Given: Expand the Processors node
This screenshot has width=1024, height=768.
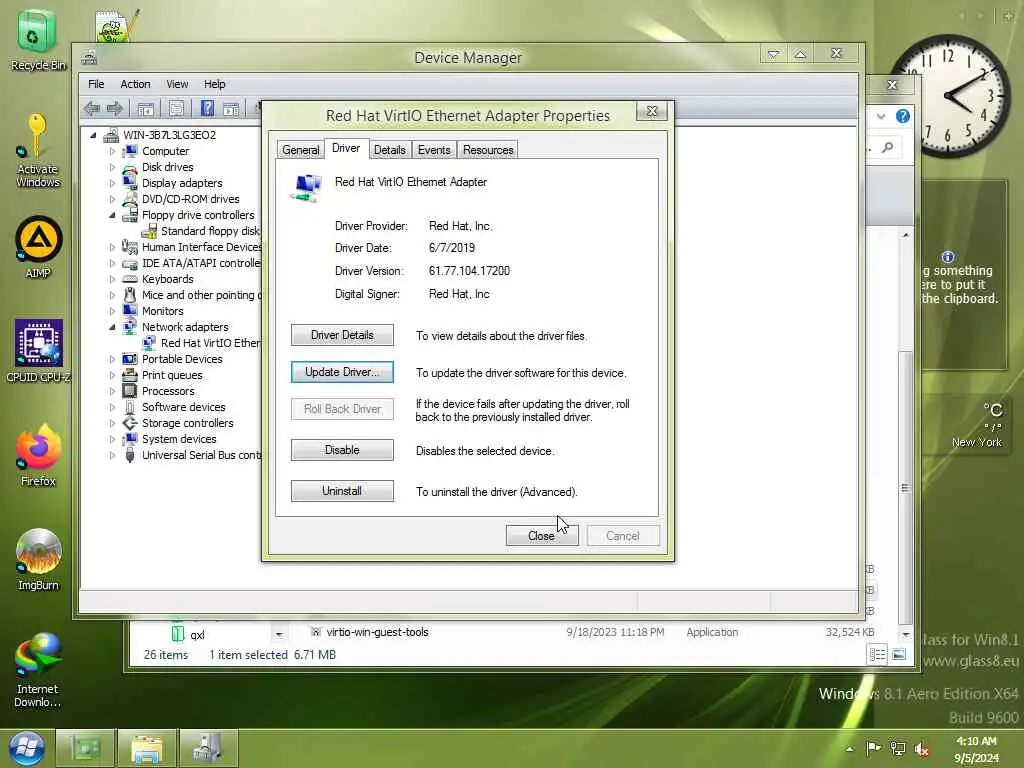Looking at the screenshot, I should click(112, 391).
